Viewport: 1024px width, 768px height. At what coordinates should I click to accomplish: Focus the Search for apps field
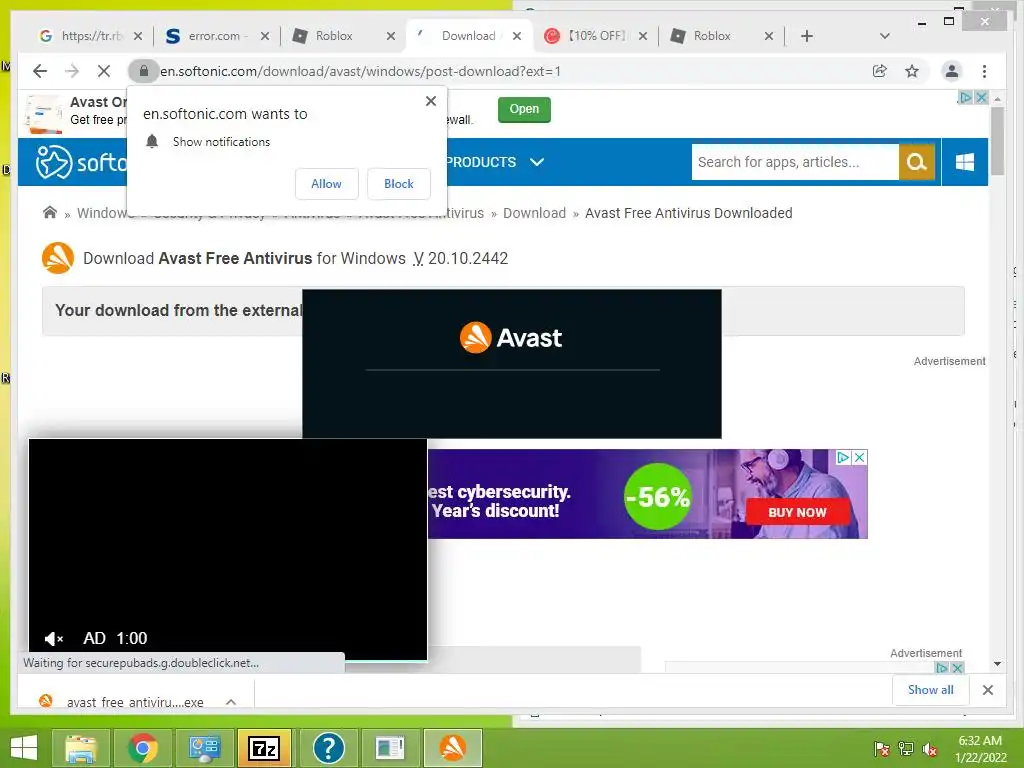point(795,162)
